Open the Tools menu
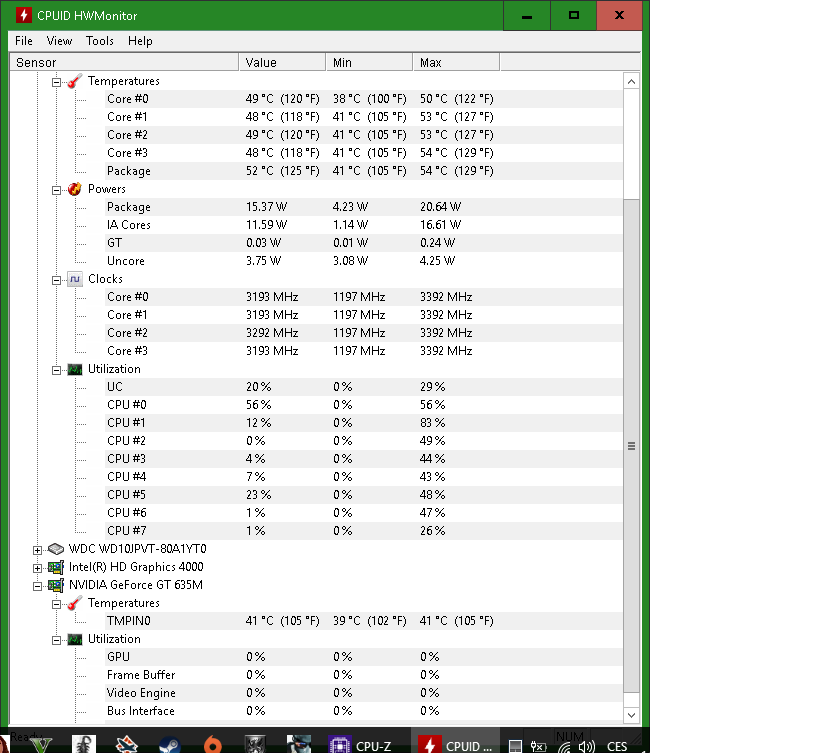This screenshot has width=816, height=753. click(99, 41)
